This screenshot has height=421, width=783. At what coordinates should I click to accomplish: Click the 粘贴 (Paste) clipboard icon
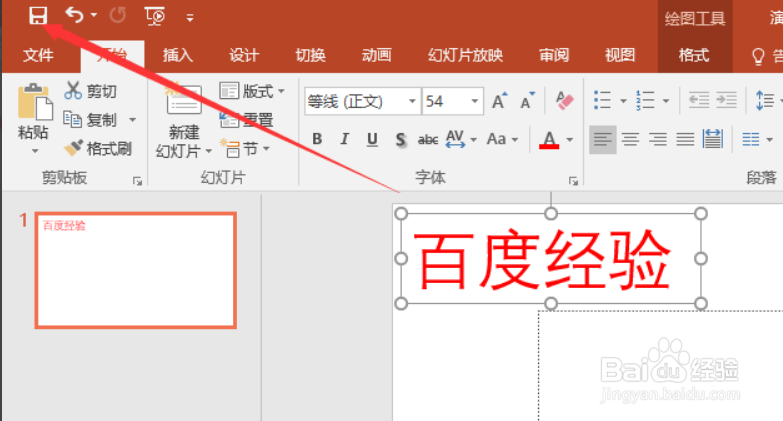click(x=34, y=102)
